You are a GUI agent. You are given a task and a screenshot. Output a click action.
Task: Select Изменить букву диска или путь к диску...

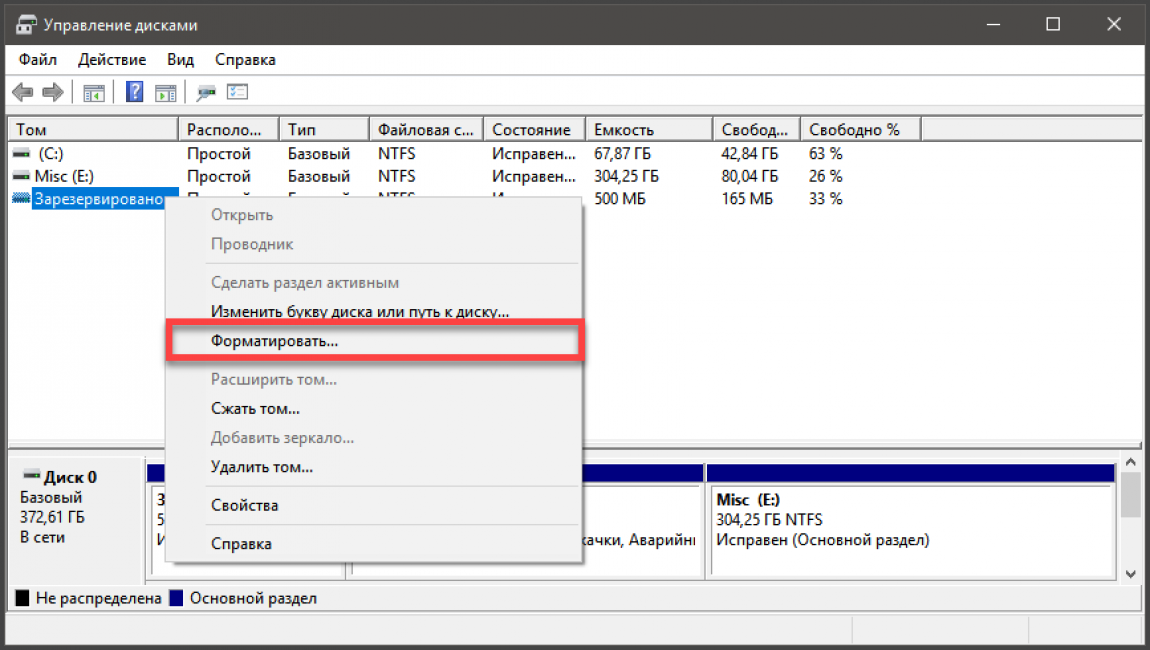click(x=360, y=312)
